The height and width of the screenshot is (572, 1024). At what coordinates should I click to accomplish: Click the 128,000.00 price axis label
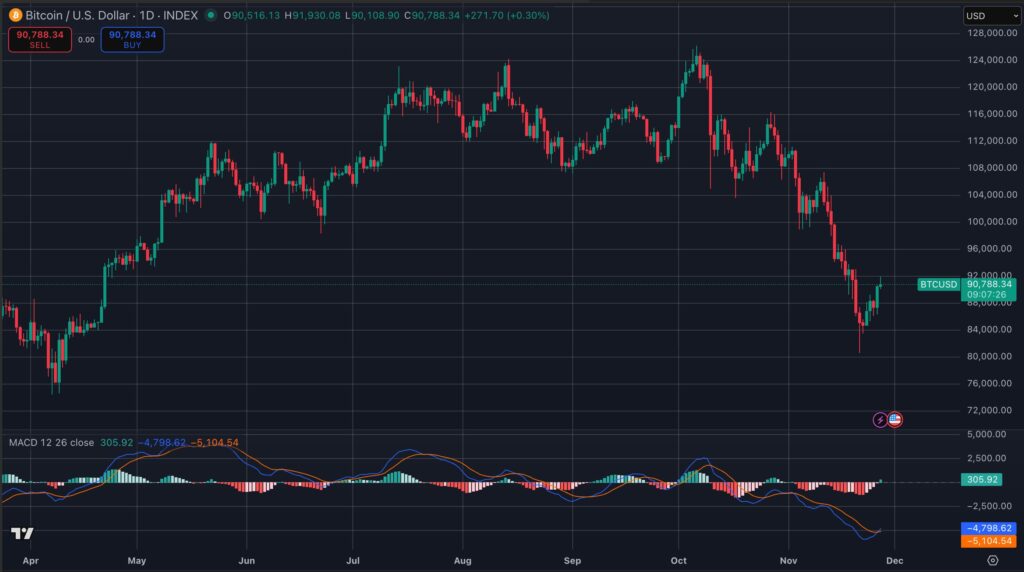coord(992,33)
